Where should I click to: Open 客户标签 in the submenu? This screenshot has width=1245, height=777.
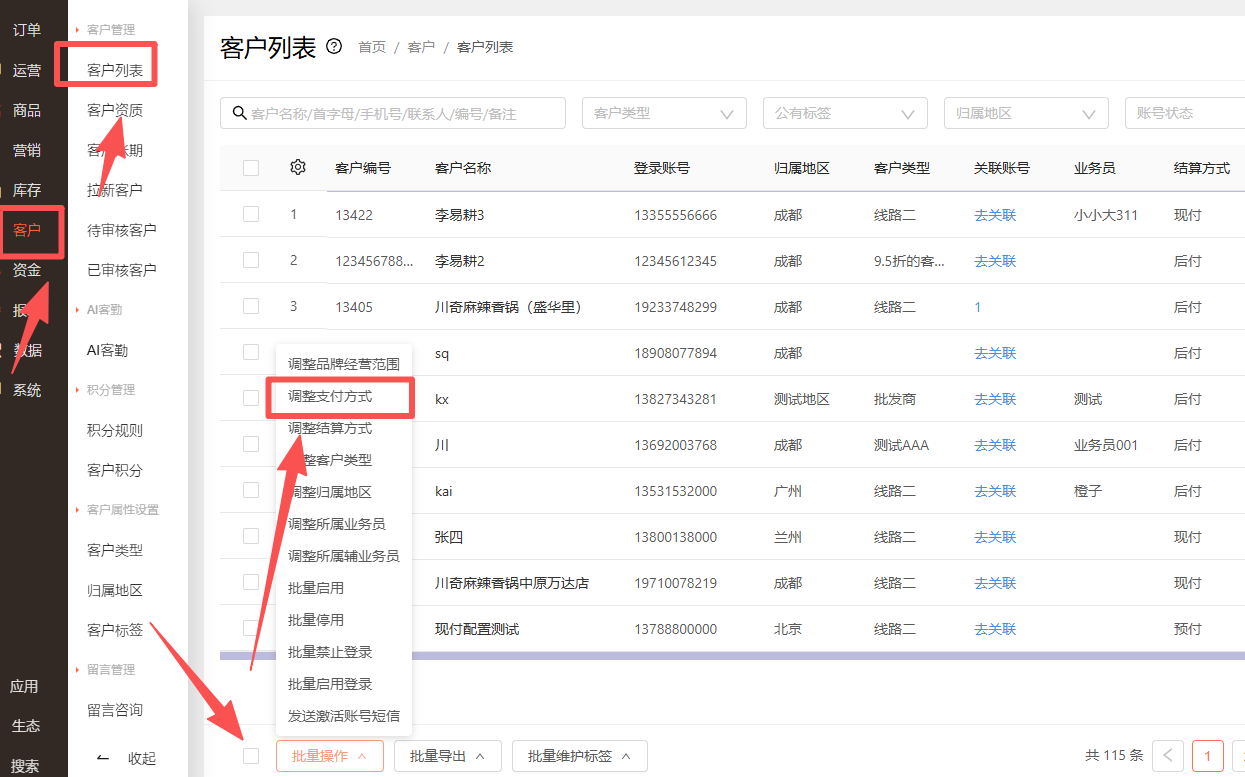coord(115,630)
